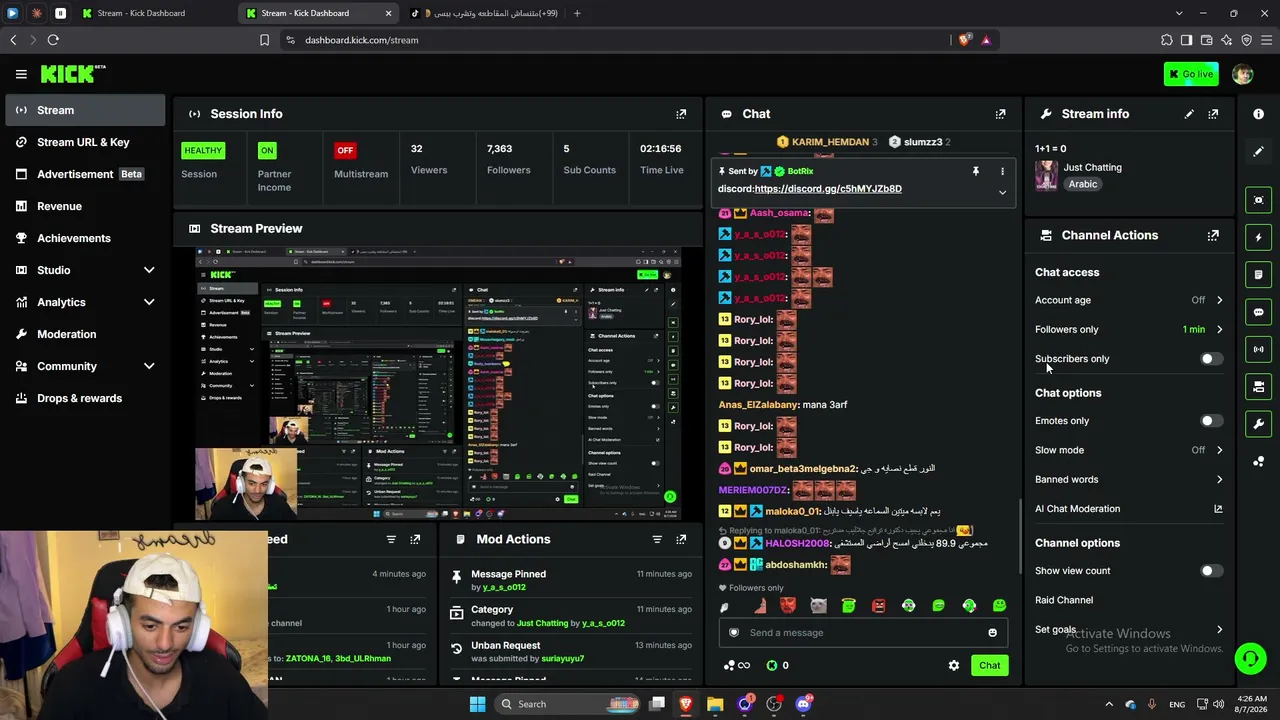This screenshot has height=720, width=1280.
Task: Go to Revenue in sidebar
Action: click(85, 206)
